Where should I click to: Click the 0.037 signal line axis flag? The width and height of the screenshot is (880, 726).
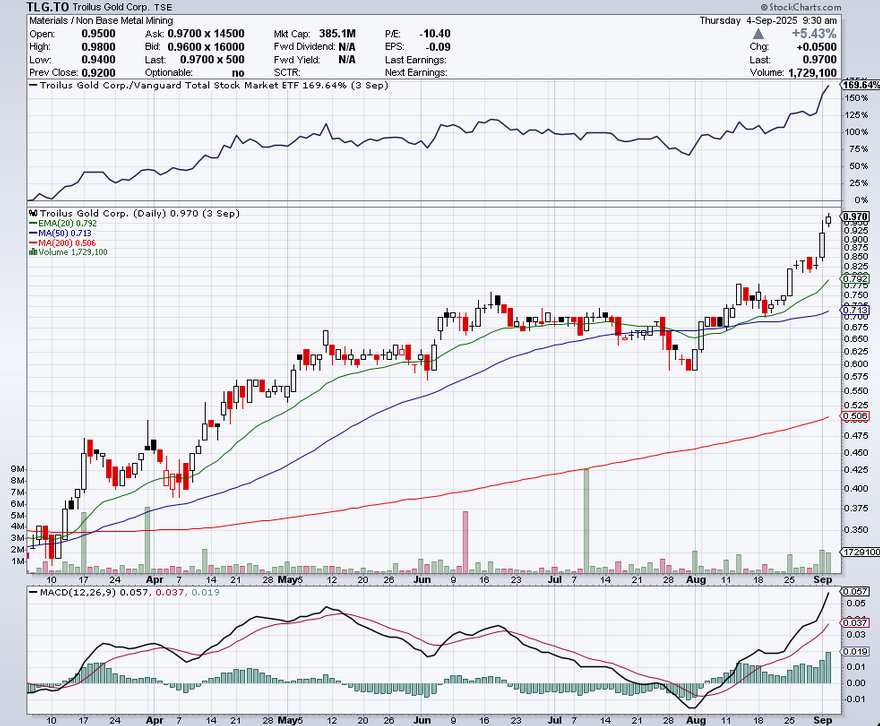click(x=856, y=623)
